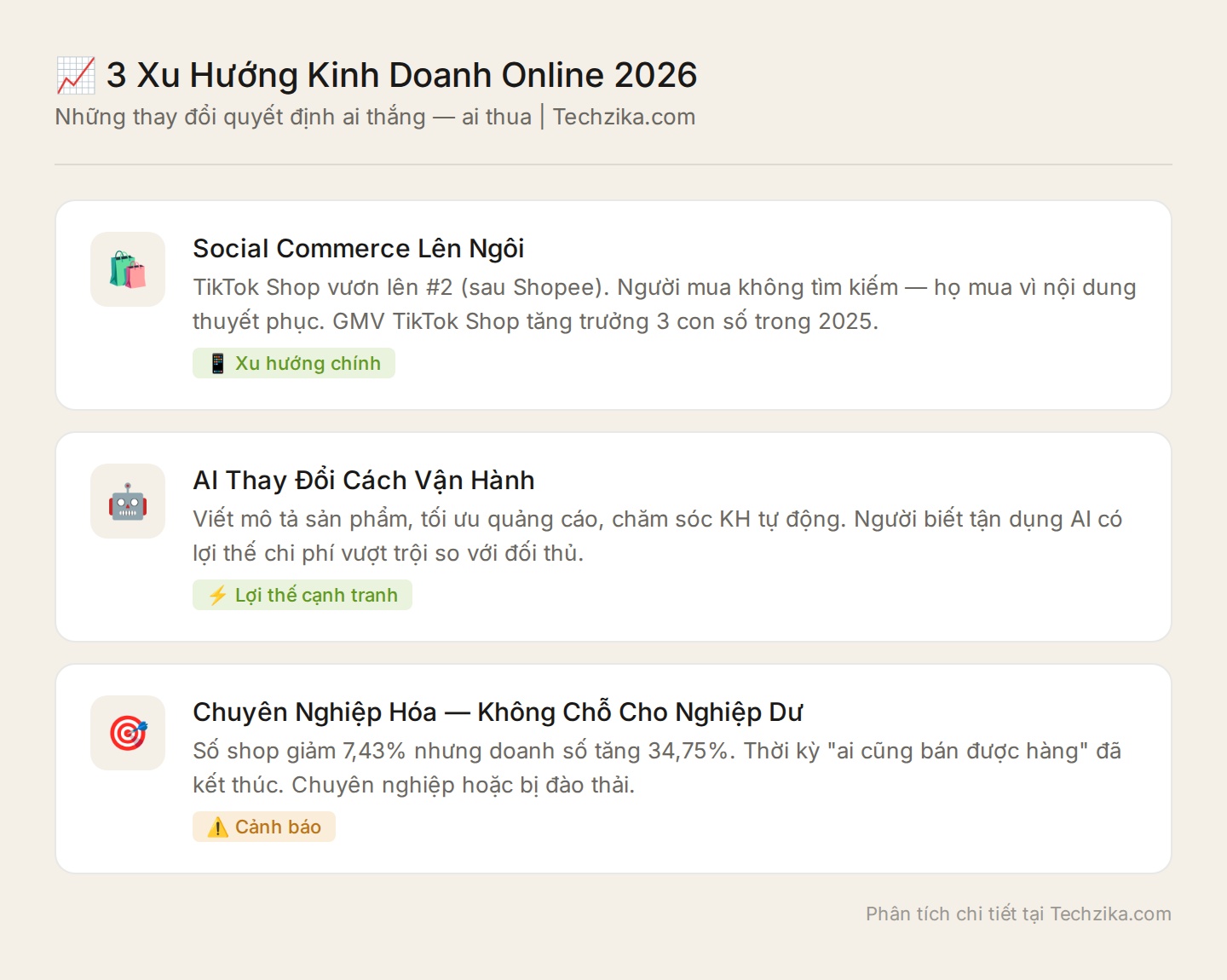Click the chart emoji beside the main title
The width and height of the screenshot is (1227, 980).
[x=76, y=75]
